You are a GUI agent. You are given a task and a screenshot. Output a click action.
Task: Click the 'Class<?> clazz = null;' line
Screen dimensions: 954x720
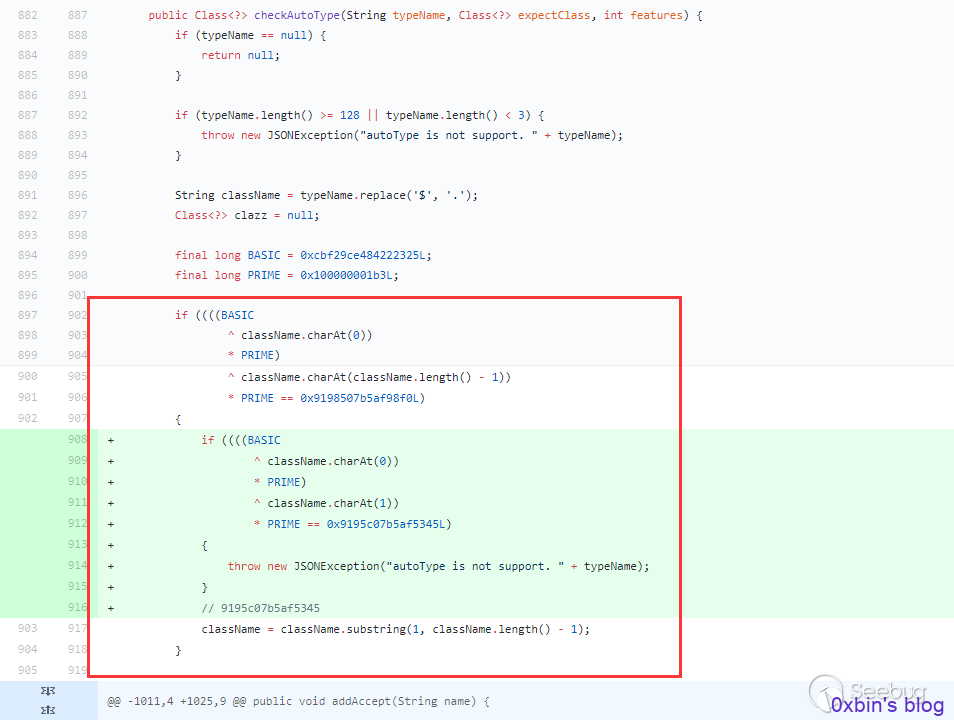coord(247,215)
